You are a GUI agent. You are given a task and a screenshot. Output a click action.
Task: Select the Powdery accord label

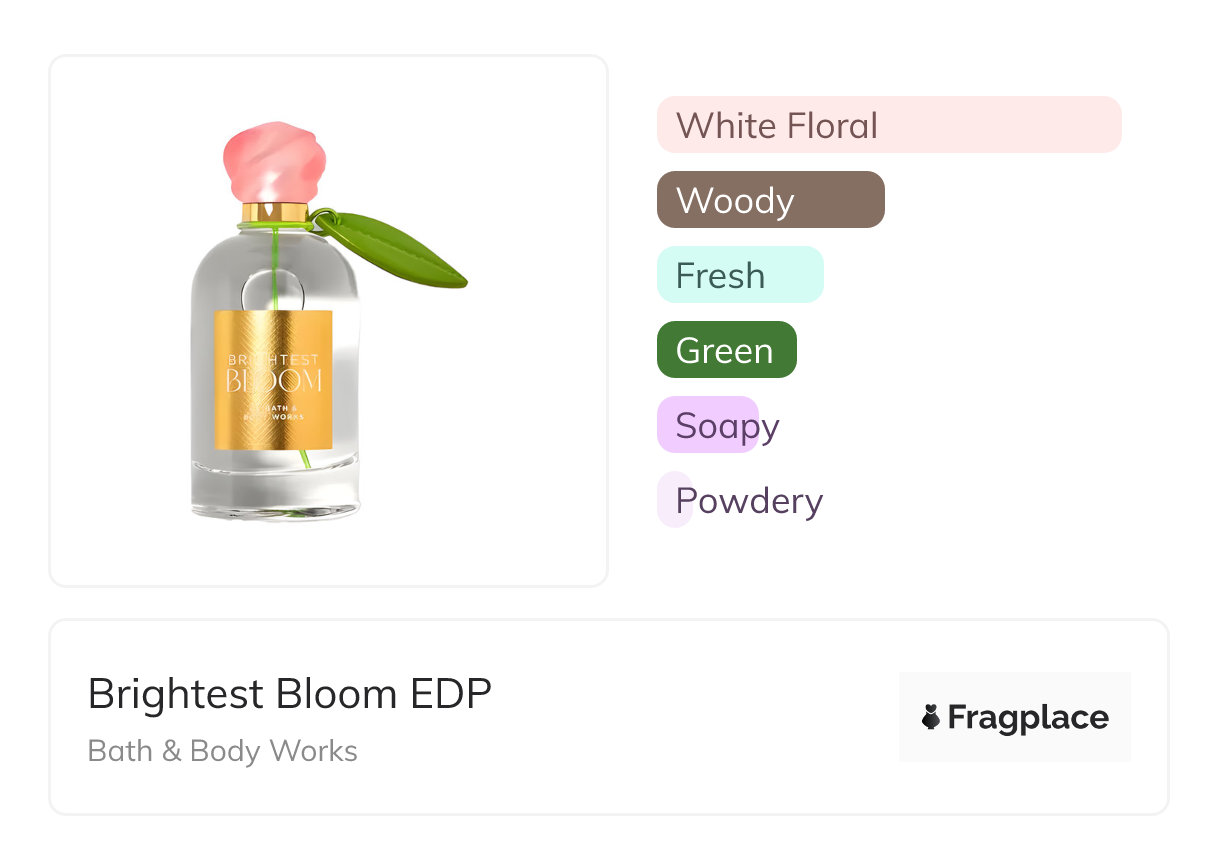pyautogui.click(x=748, y=500)
